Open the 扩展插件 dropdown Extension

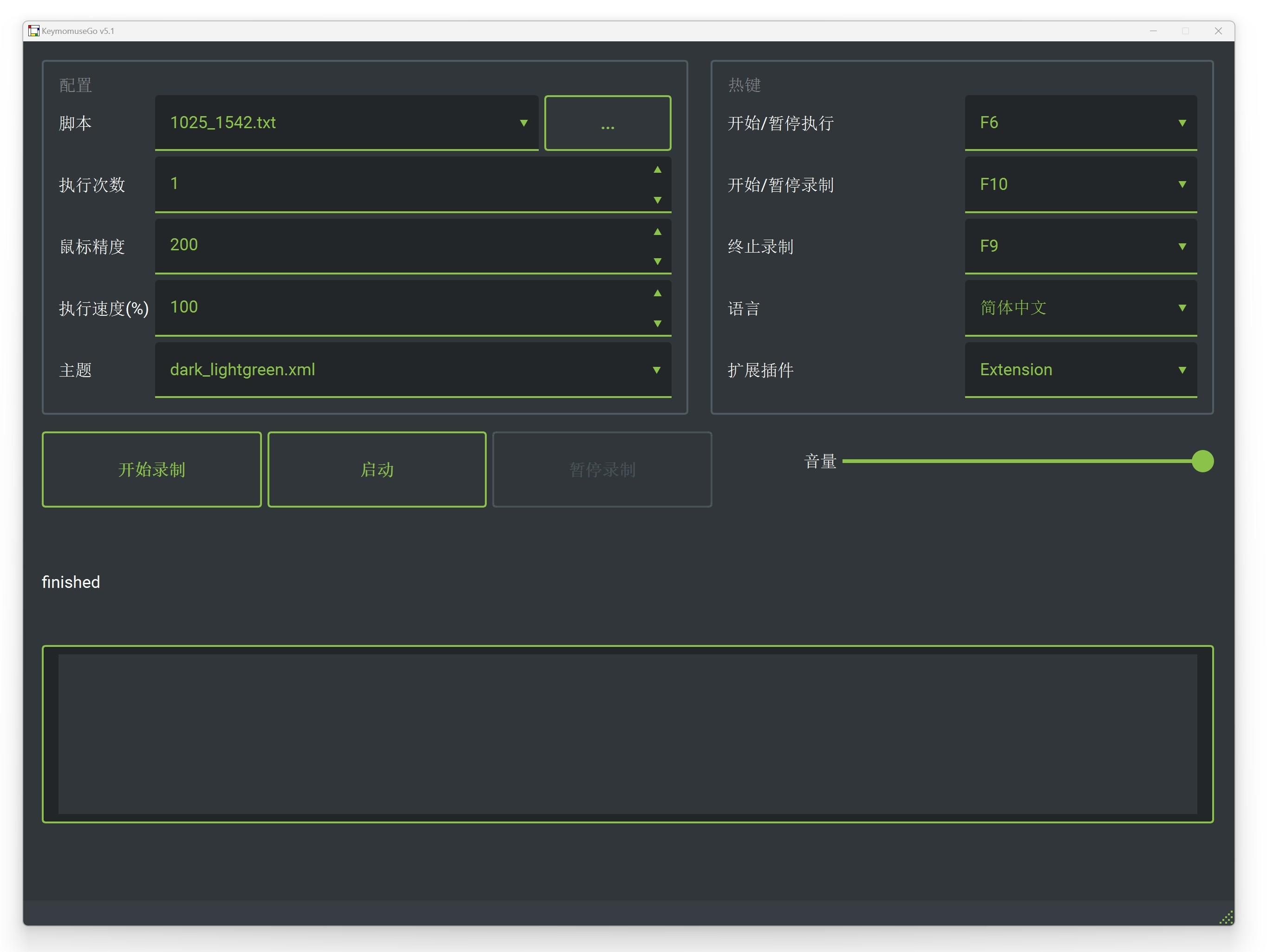(x=1081, y=370)
